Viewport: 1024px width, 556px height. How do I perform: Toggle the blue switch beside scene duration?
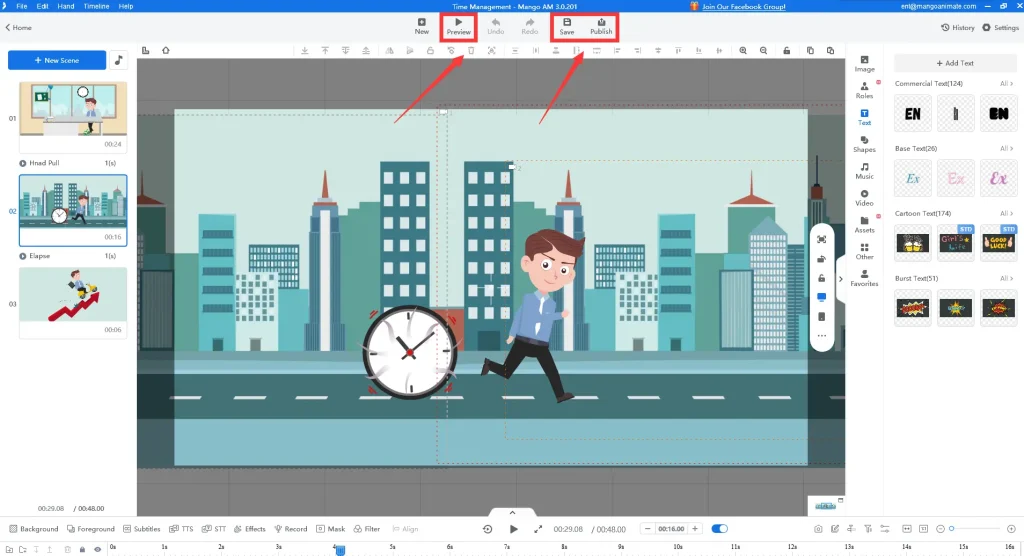point(719,529)
